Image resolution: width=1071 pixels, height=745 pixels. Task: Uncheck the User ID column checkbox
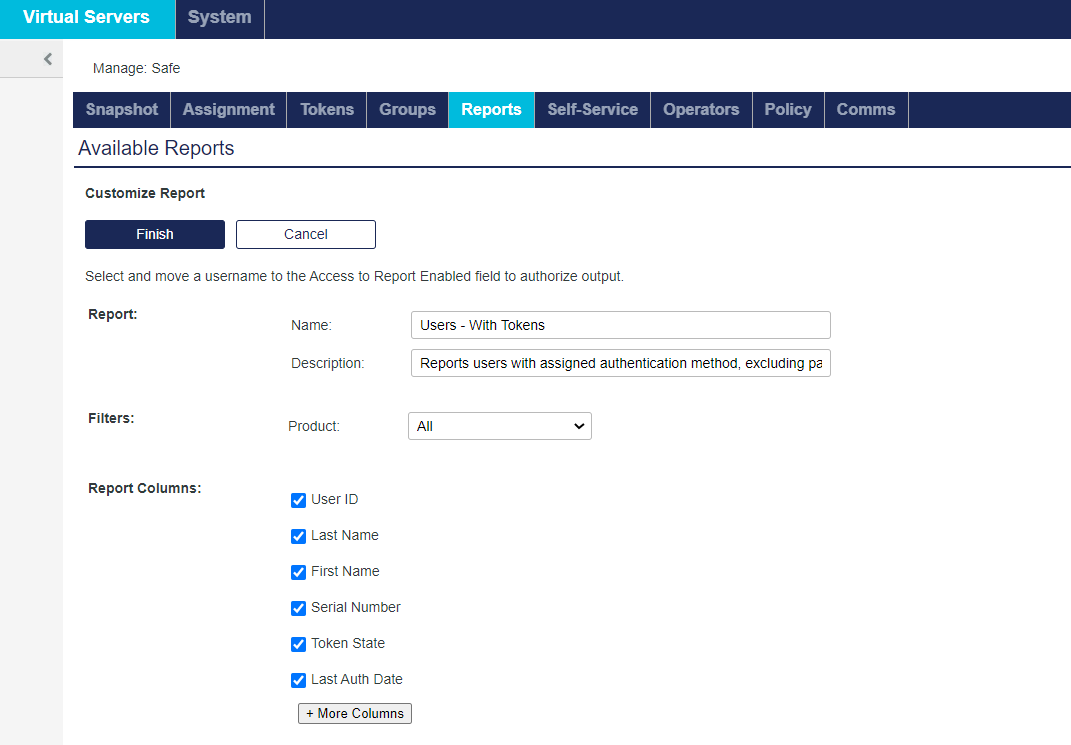tap(298, 500)
